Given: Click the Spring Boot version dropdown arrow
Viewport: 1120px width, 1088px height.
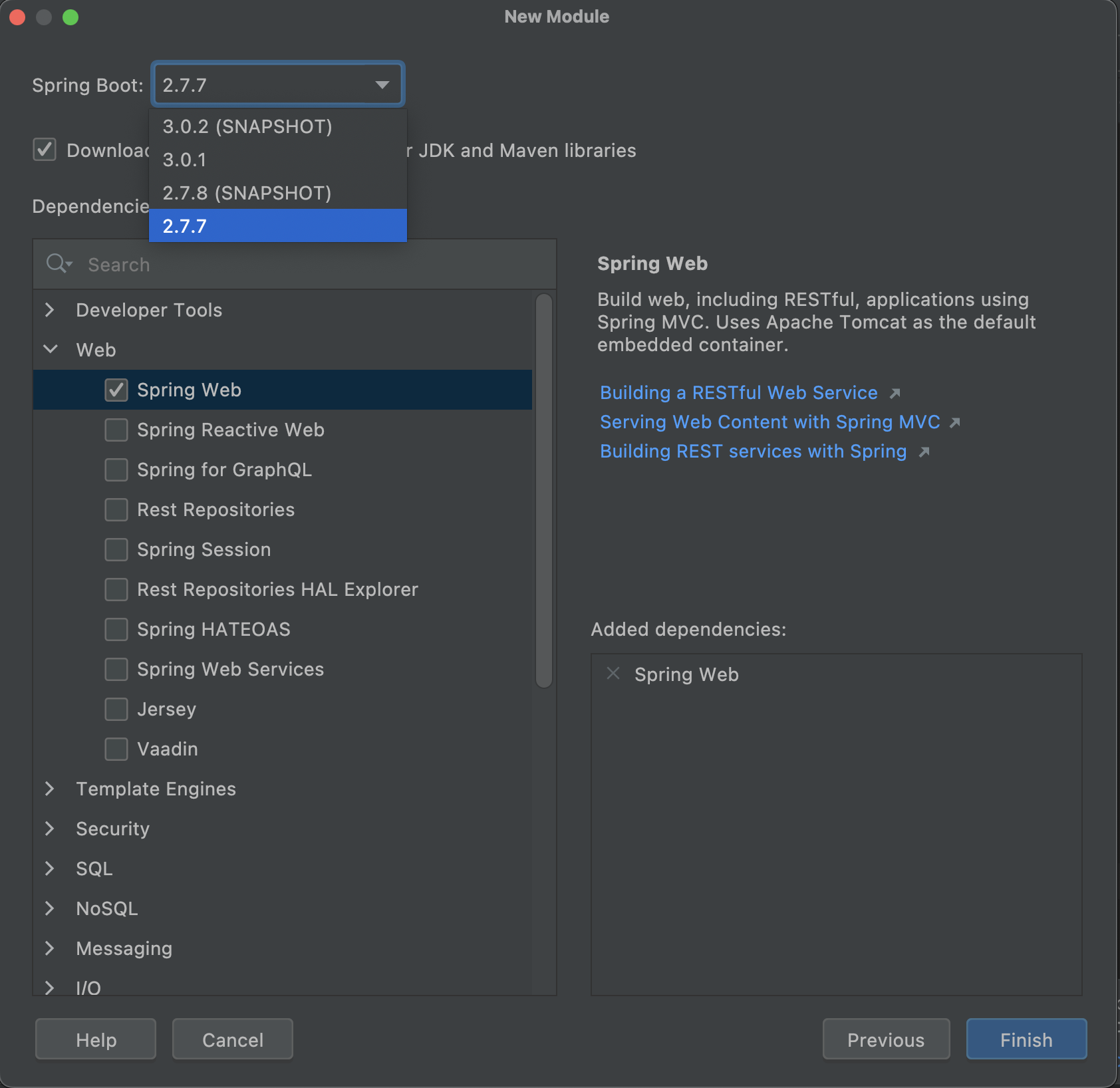Looking at the screenshot, I should point(382,84).
